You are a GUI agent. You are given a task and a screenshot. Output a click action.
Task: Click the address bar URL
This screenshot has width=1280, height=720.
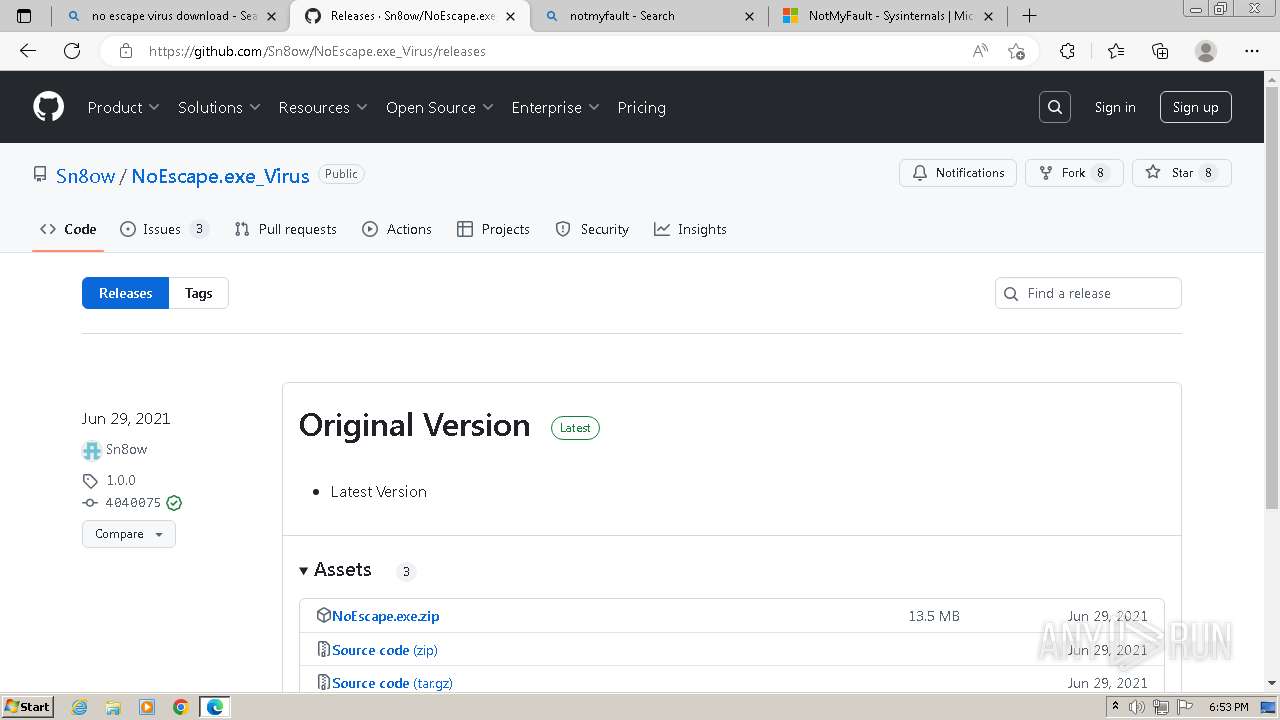317,51
